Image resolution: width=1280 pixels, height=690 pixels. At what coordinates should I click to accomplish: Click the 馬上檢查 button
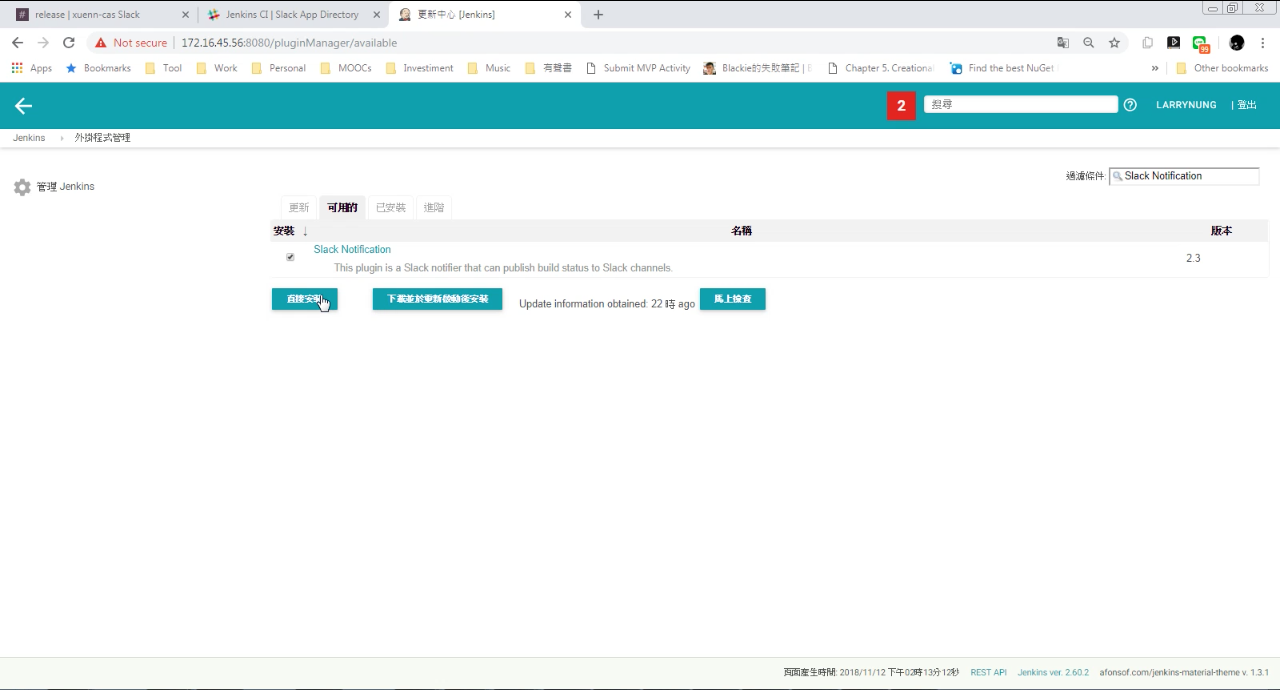coord(733,299)
